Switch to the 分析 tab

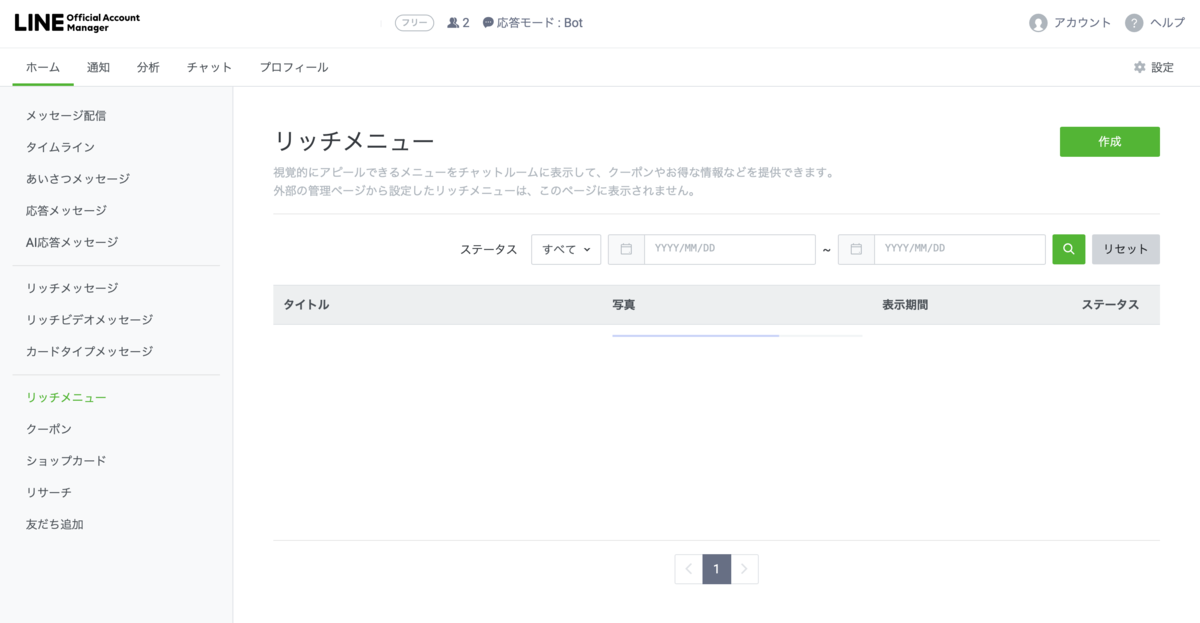pos(148,67)
